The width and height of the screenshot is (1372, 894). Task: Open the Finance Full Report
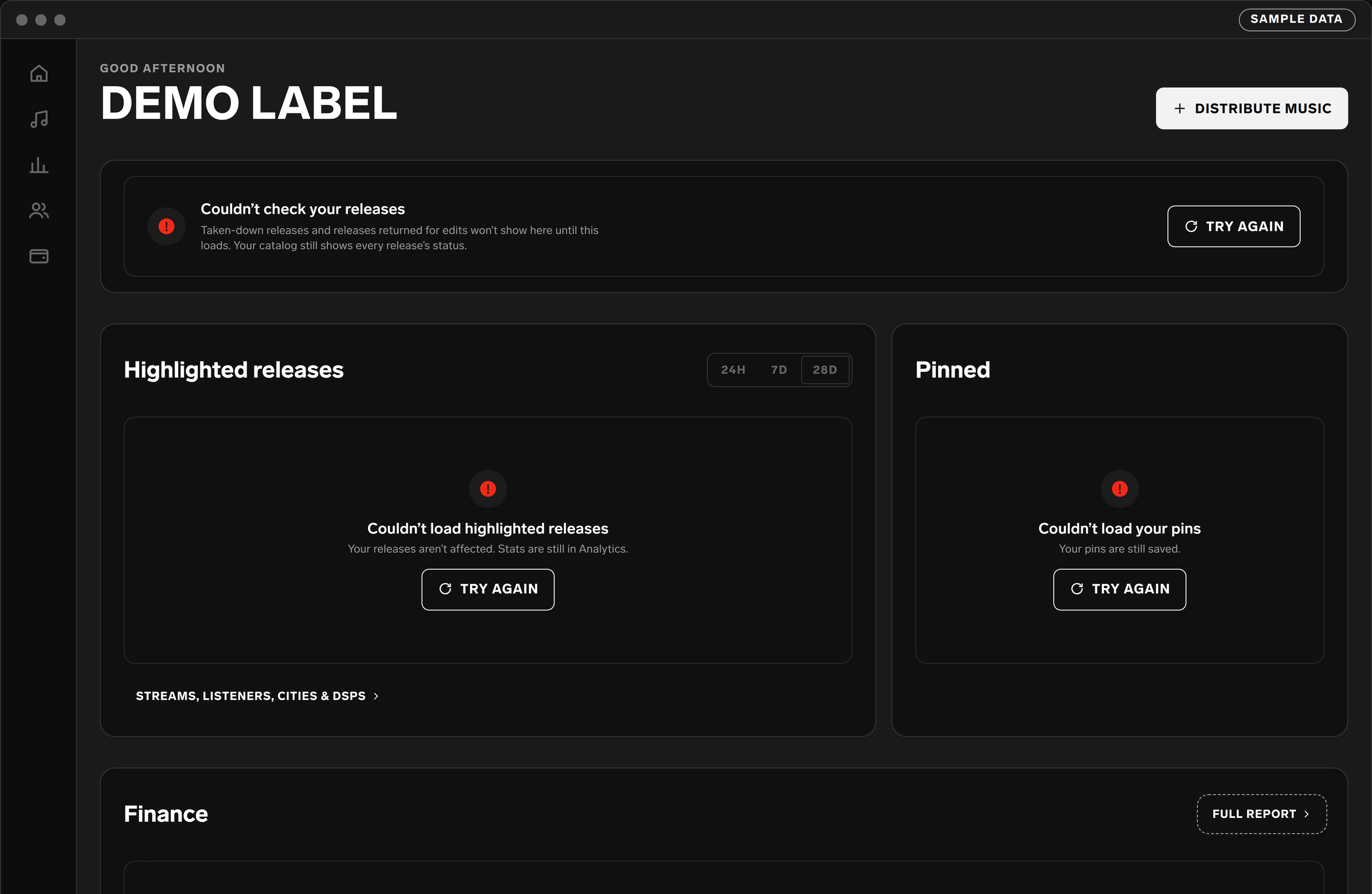(1261, 814)
